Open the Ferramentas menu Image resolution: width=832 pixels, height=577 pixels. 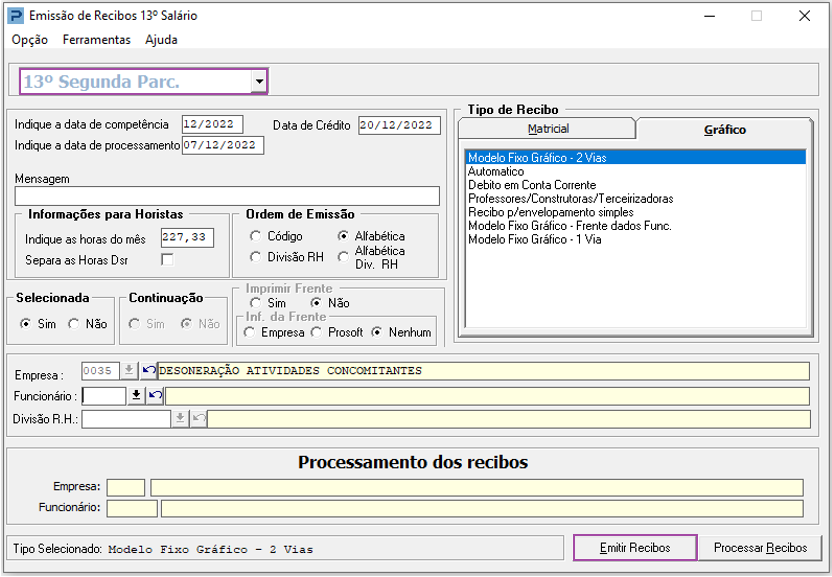point(96,40)
